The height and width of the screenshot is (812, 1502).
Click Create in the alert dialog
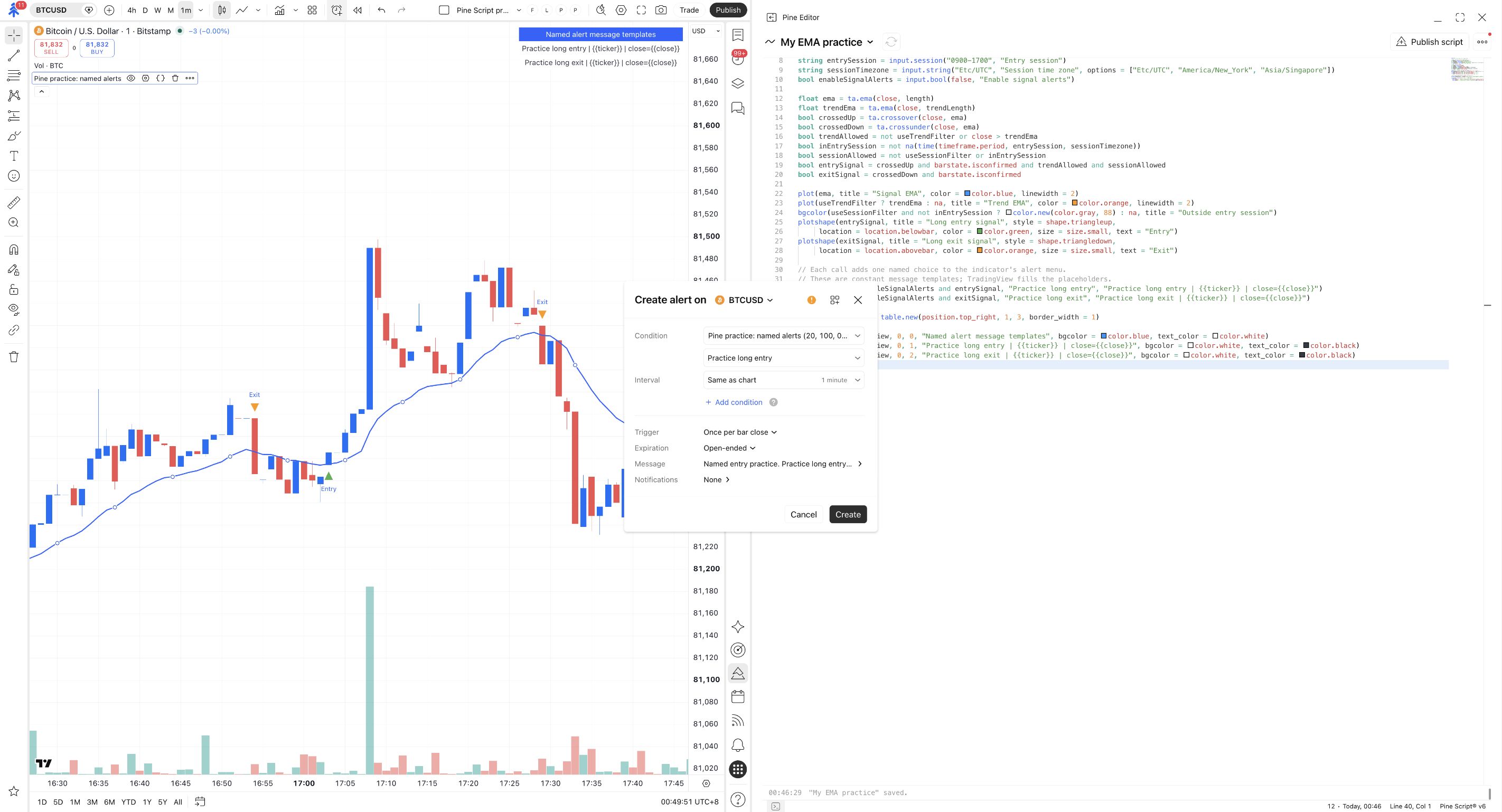point(848,514)
